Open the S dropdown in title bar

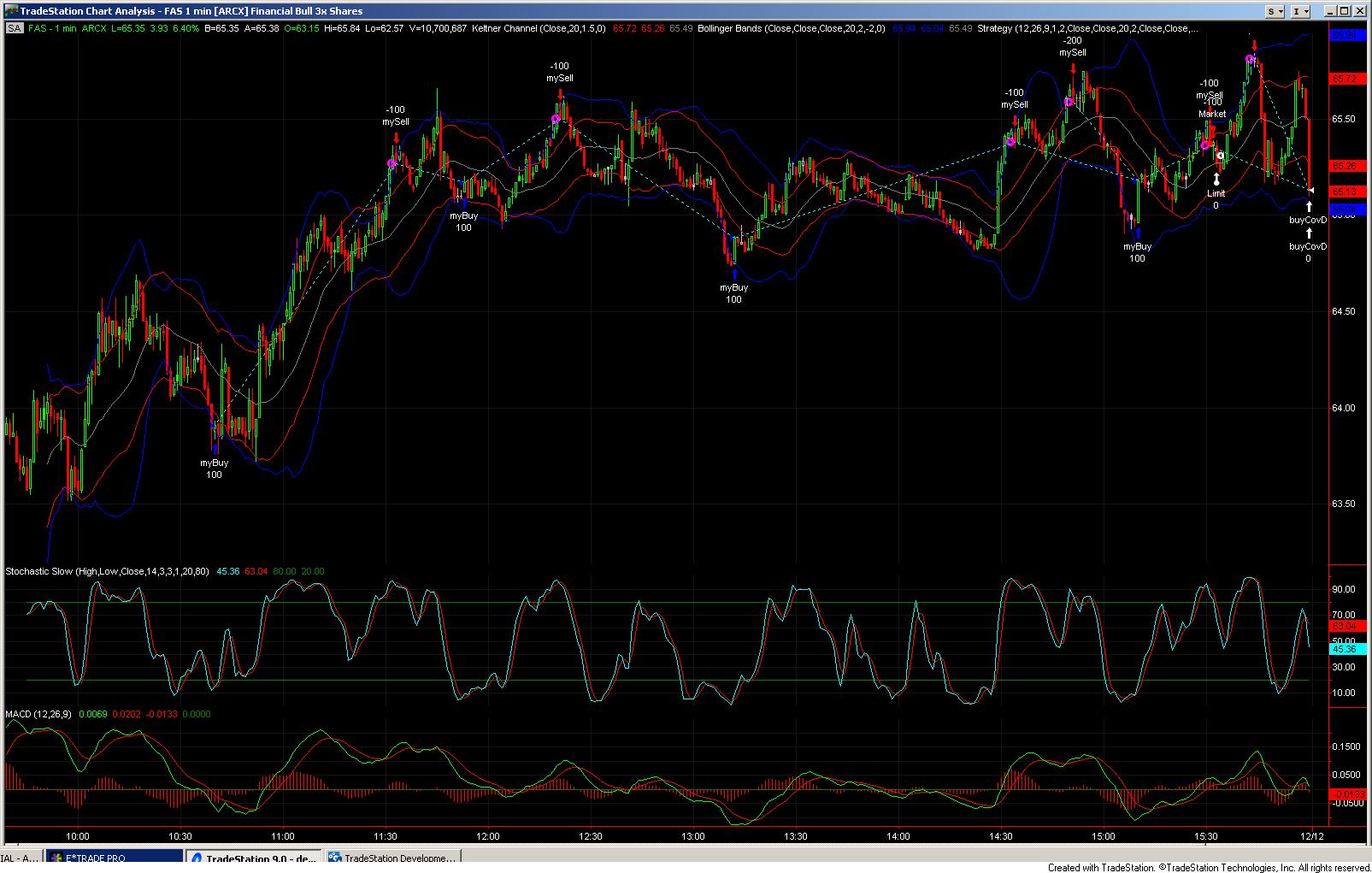pyautogui.click(x=1275, y=11)
